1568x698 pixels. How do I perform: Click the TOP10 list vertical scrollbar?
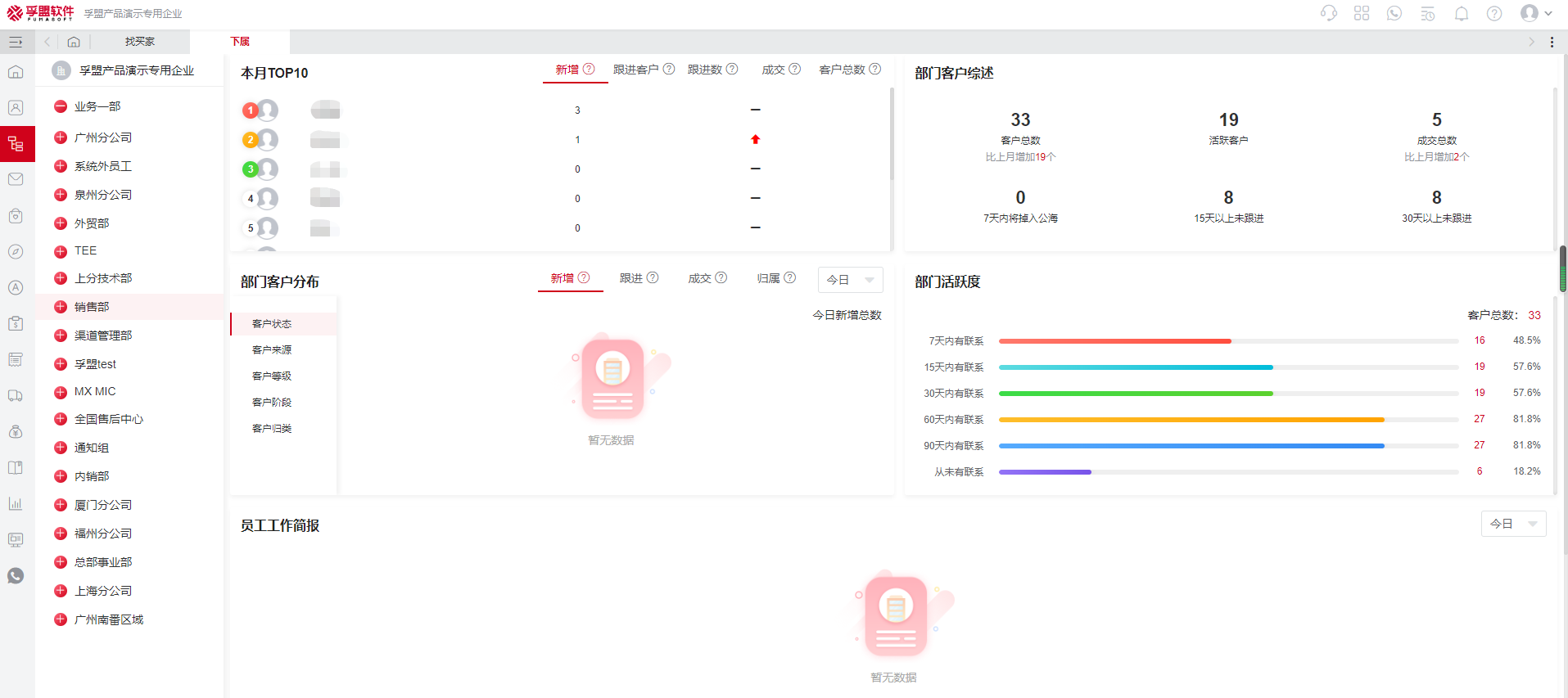pyautogui.click(x=891, y=135)
